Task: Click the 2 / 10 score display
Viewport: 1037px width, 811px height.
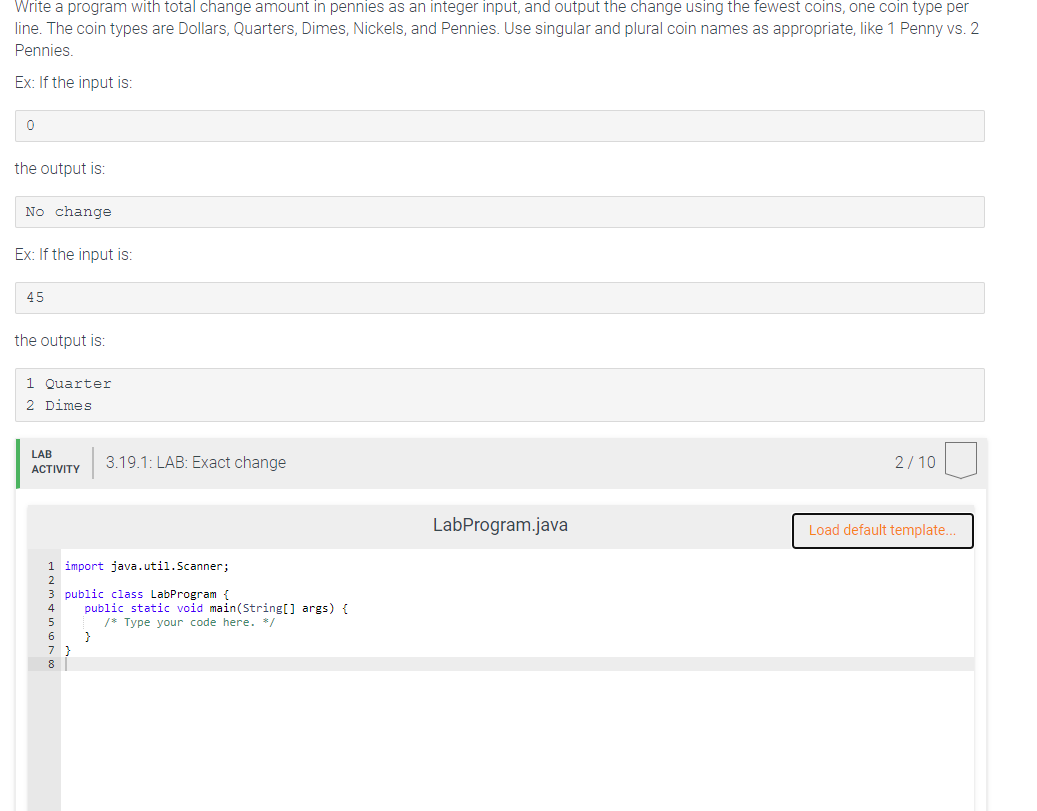Action: point(914,462)
